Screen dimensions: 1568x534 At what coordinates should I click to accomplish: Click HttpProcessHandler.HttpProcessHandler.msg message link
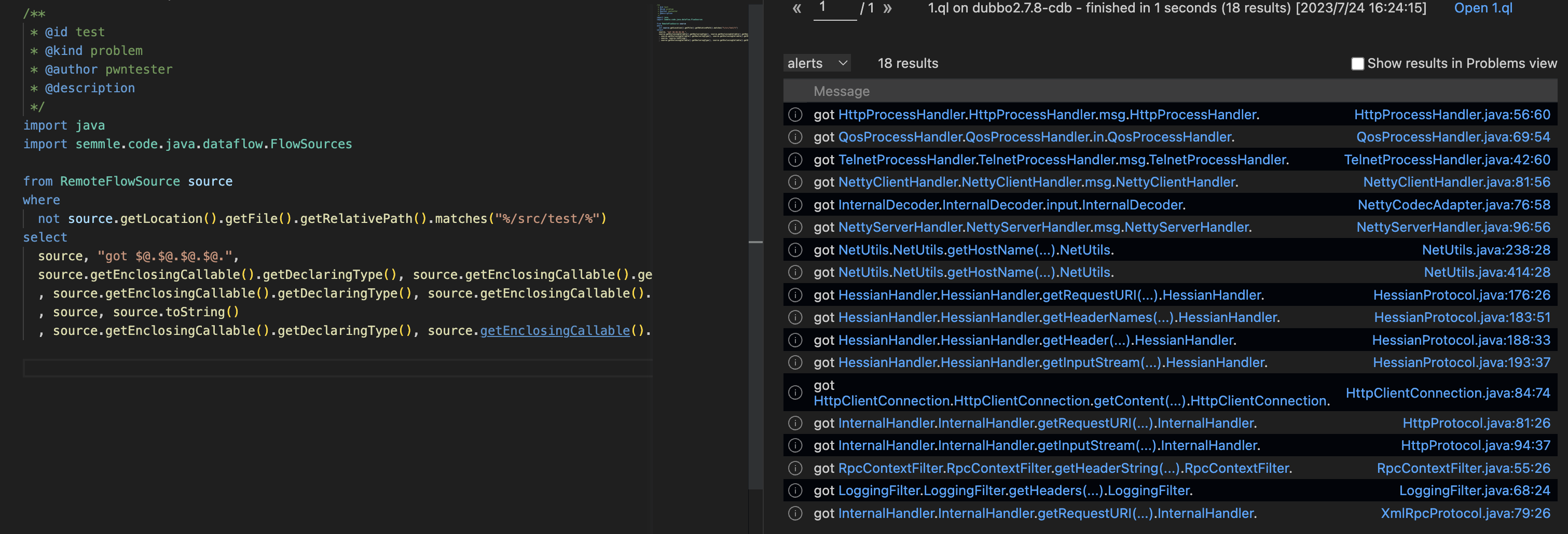coord(1047,115)
